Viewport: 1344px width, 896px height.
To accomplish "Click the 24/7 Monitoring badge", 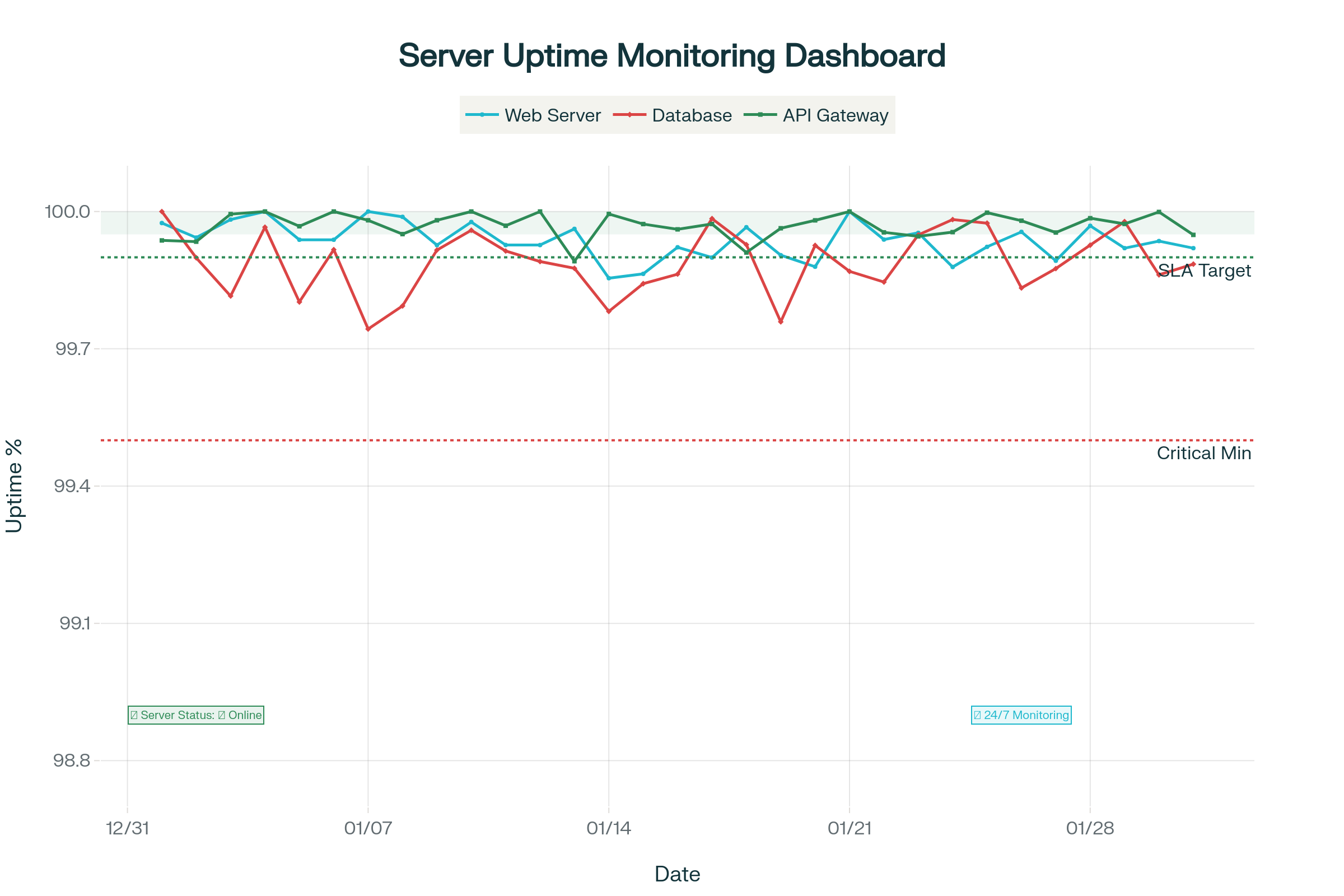I will pos(1021,715).
